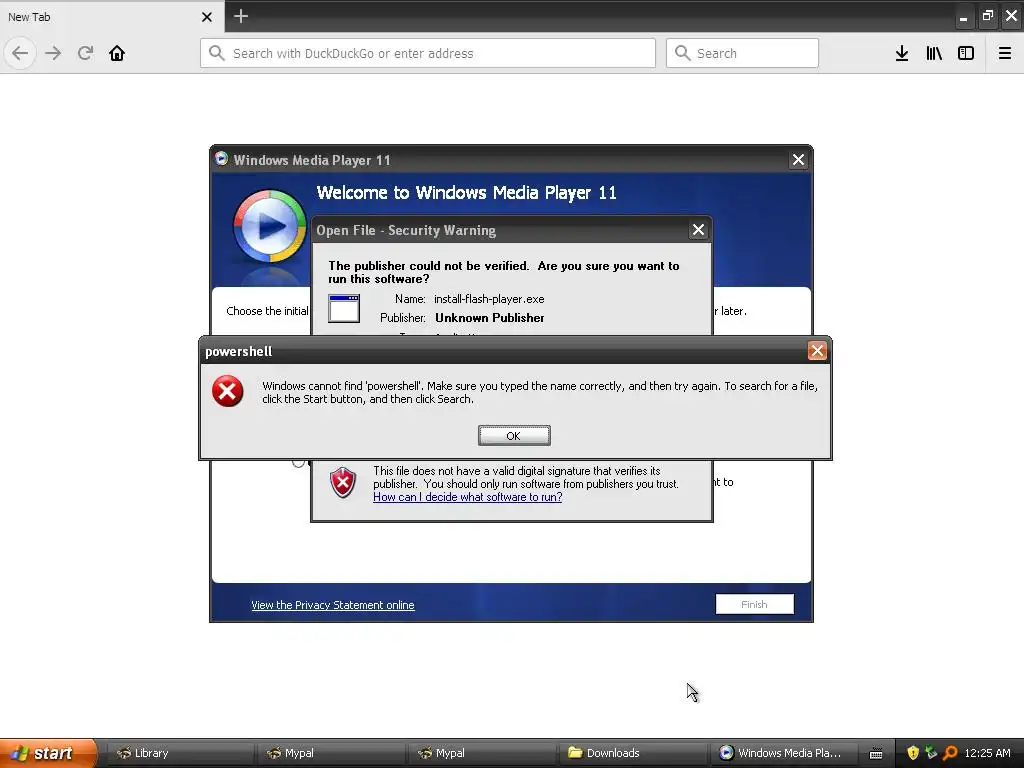Screen dimensions: 1024x768
Task: Go to the browser home page
Action: click(x=117, y=53)
